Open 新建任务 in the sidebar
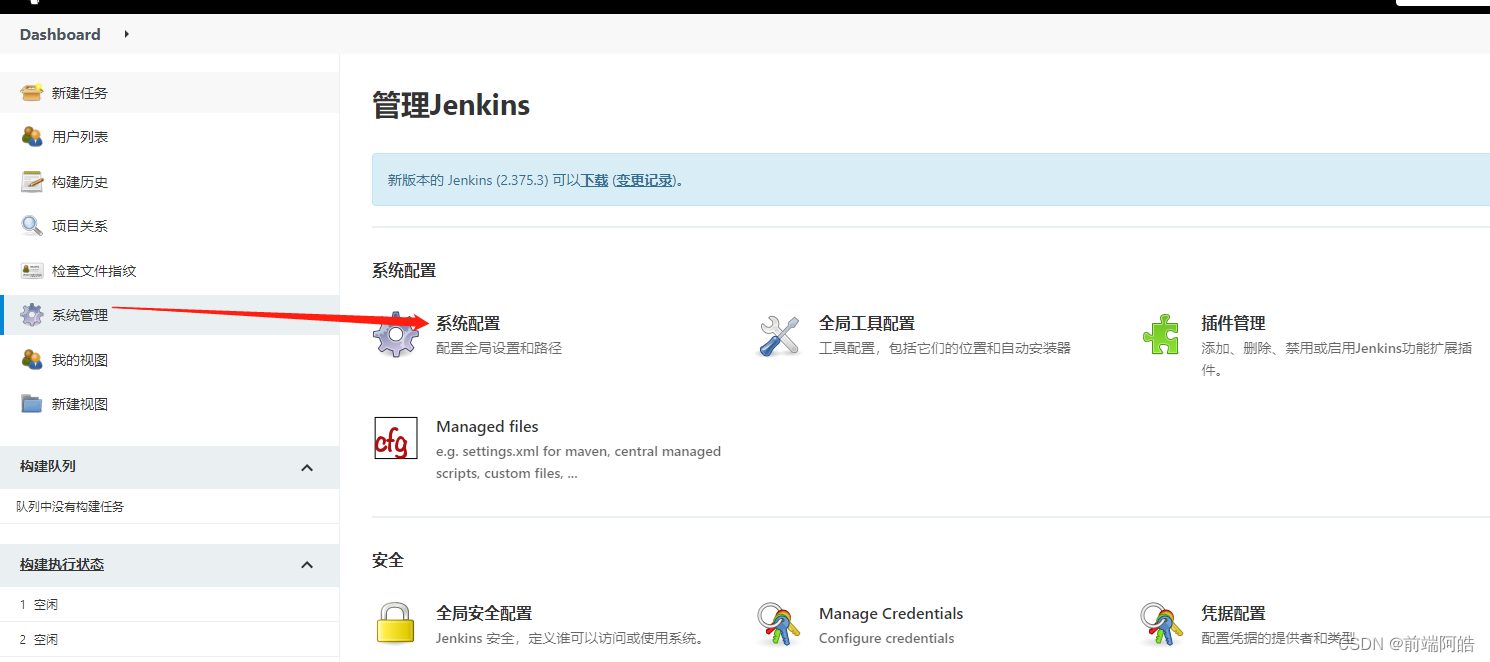The width and height of the screenshot is (1490, 662). [x=80, y=93]
